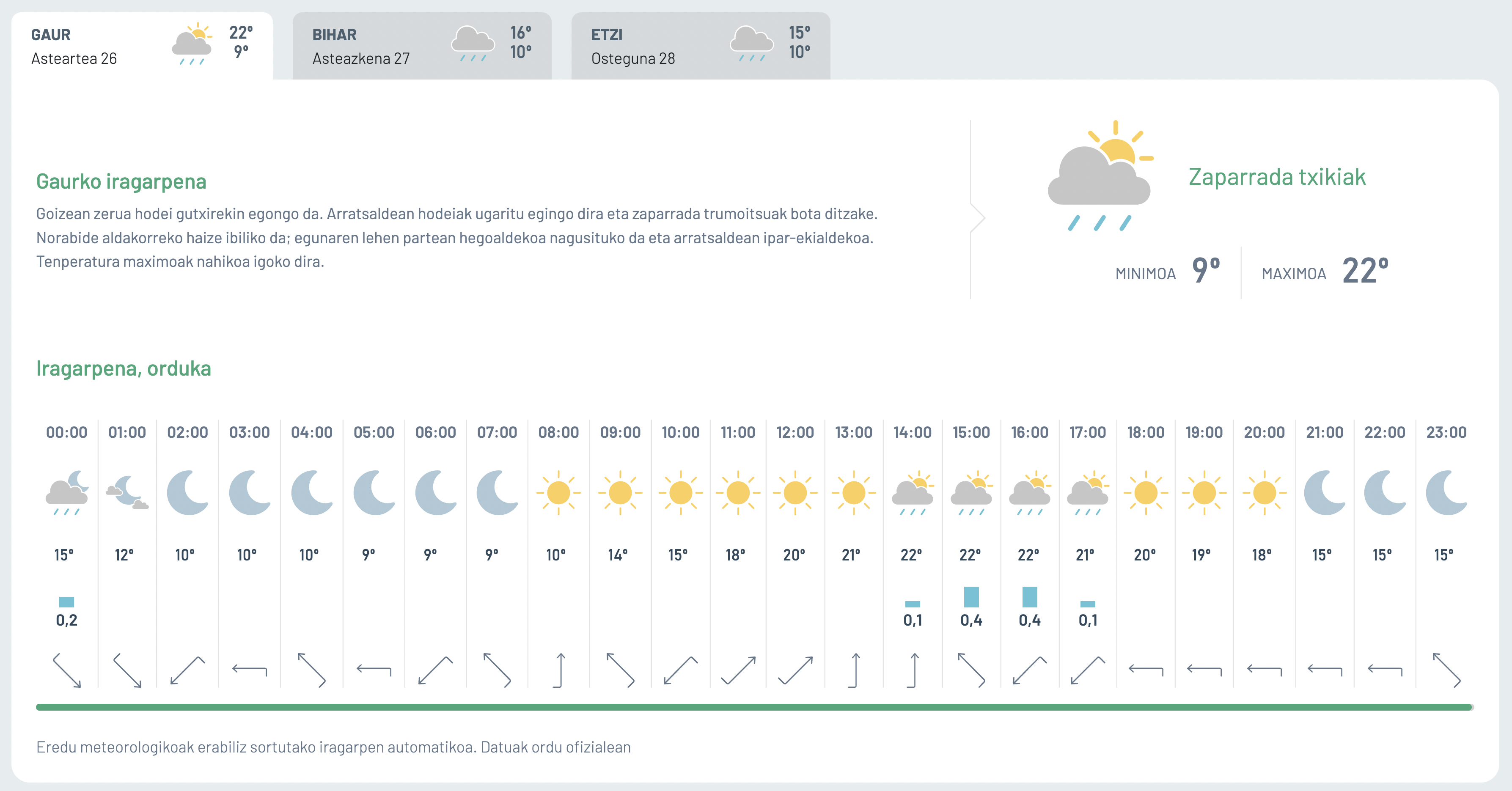Click the Iragarpena, orduka heading

(x=124, y=368)
